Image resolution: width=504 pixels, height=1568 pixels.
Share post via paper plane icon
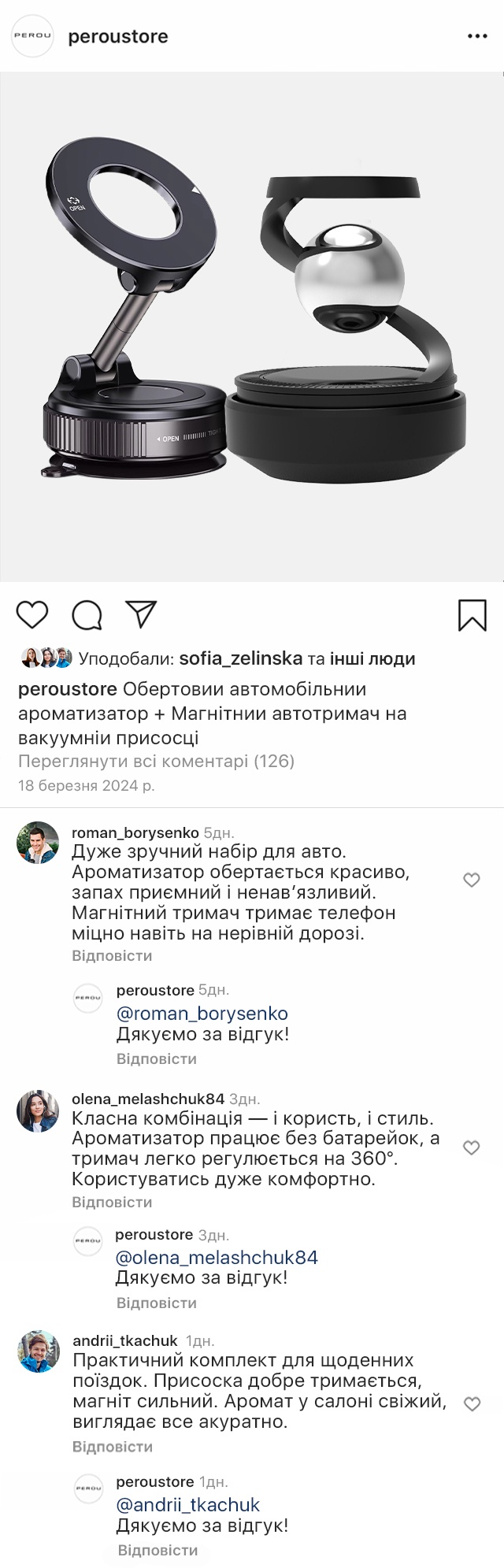[142, 614]
